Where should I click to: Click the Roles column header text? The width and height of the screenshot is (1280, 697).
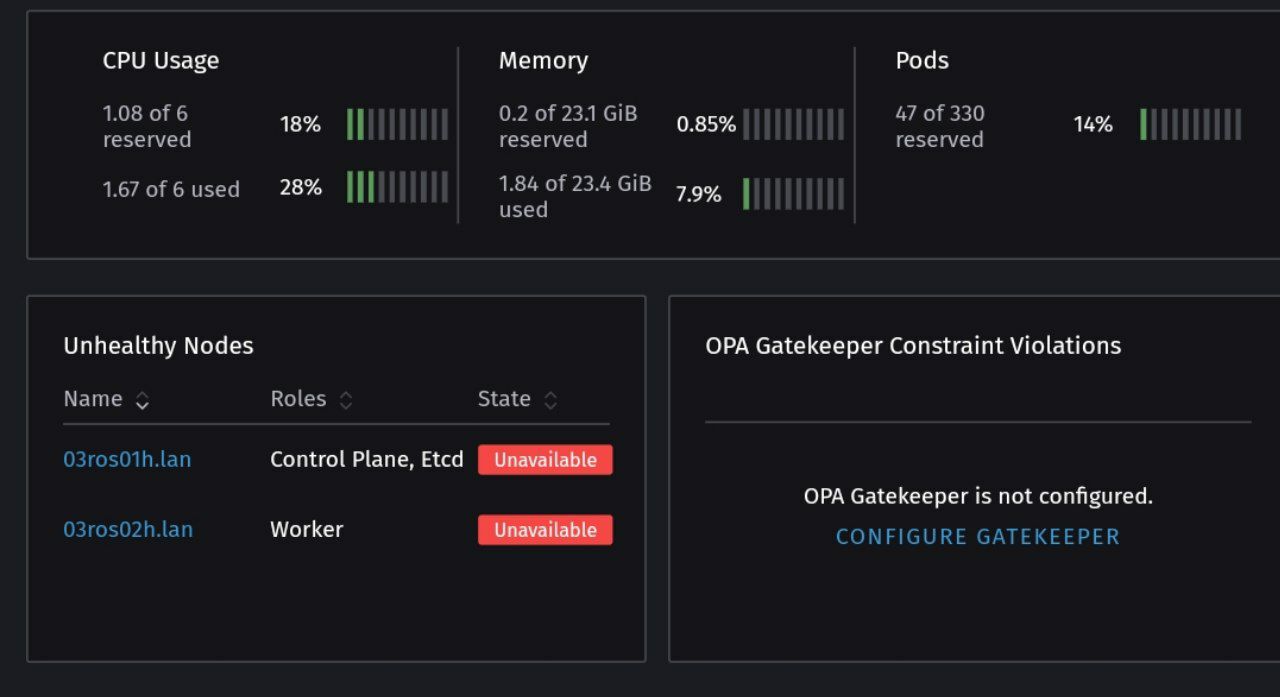[x=298, y=399]
